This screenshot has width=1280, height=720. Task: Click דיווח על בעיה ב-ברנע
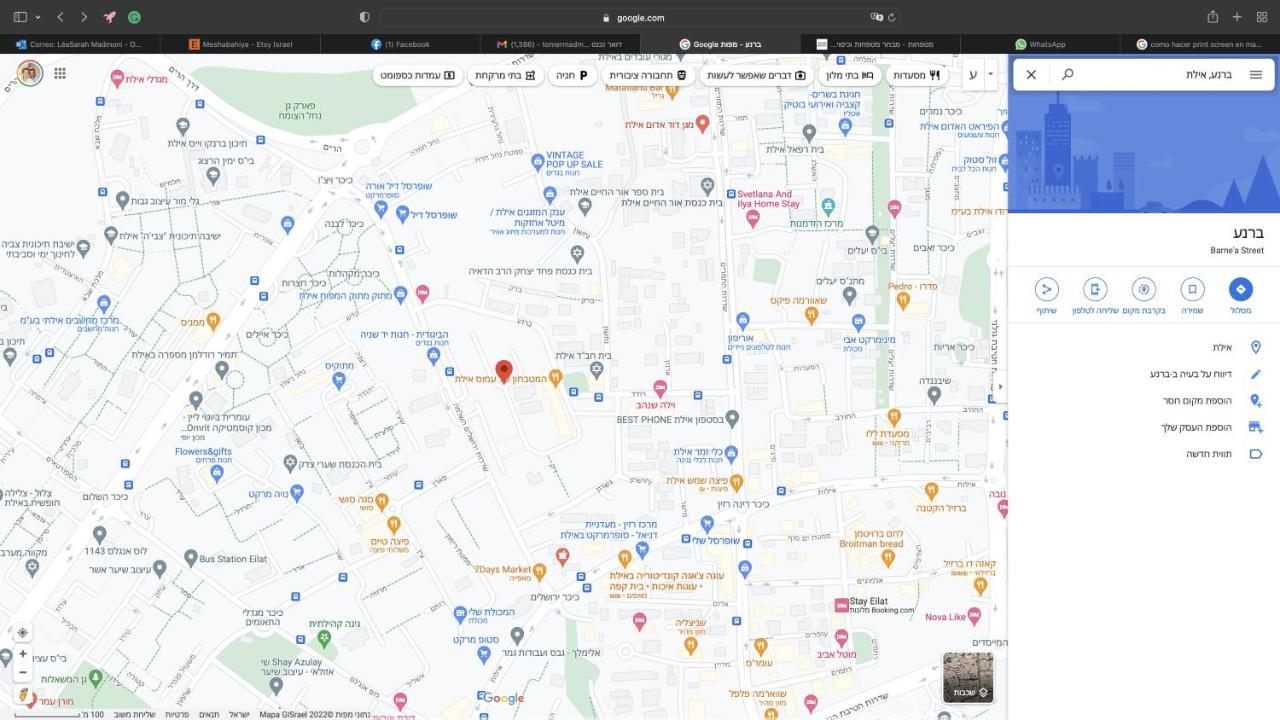(x=1191, y=374)
